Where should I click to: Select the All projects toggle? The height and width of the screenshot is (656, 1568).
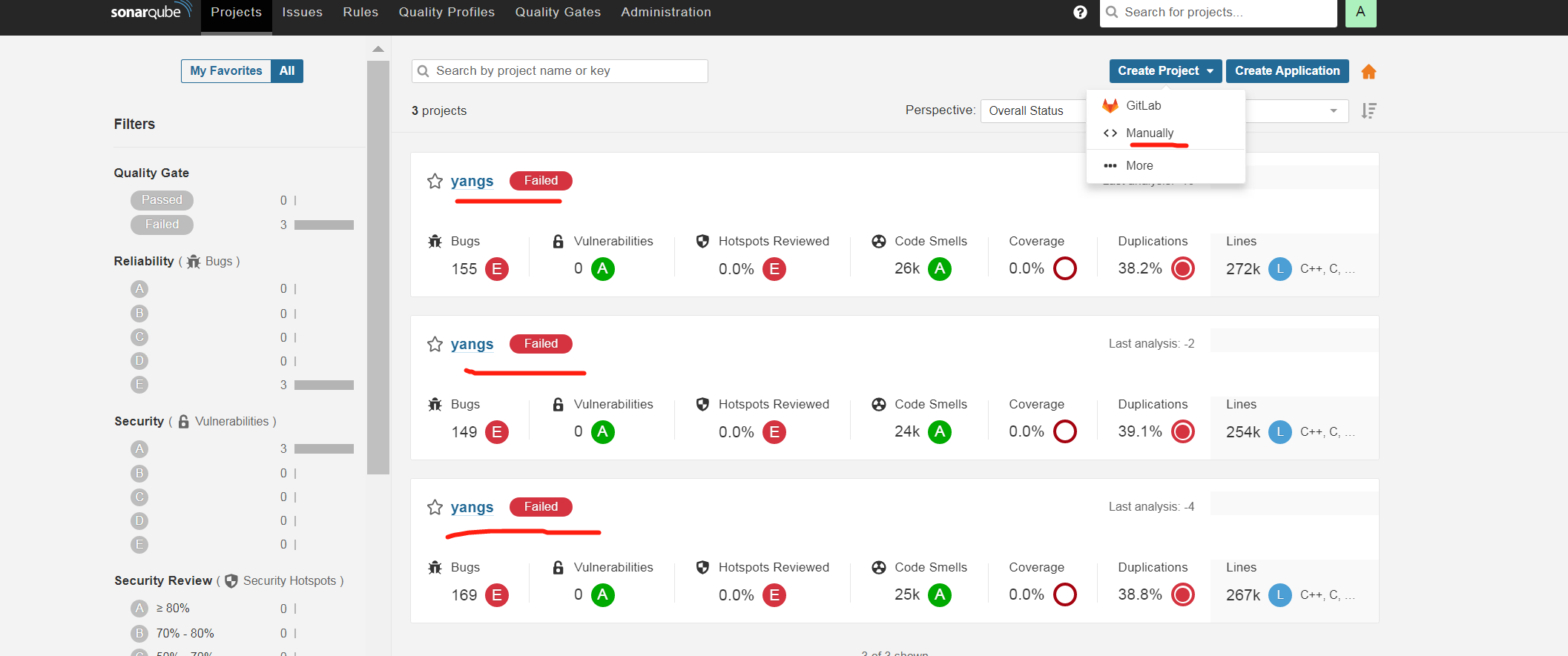287,71
